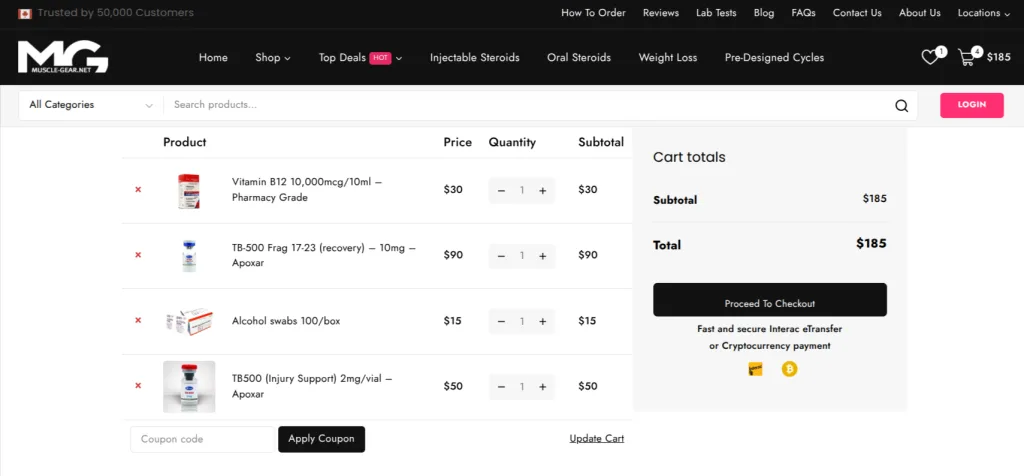Expand the Shop menu
This screenshot has height=476, width=1024.
[273, 57]
